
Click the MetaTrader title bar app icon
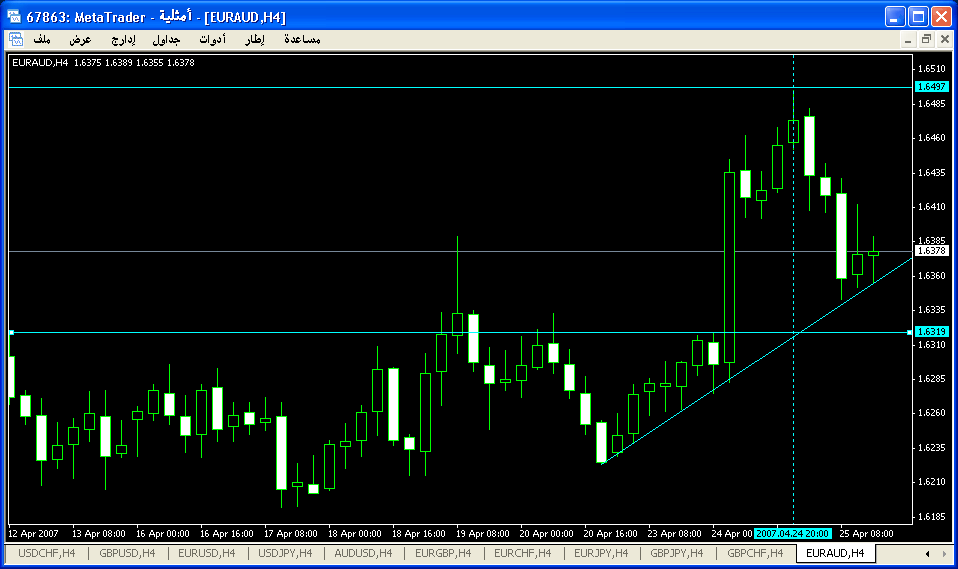tap(13, 17)
